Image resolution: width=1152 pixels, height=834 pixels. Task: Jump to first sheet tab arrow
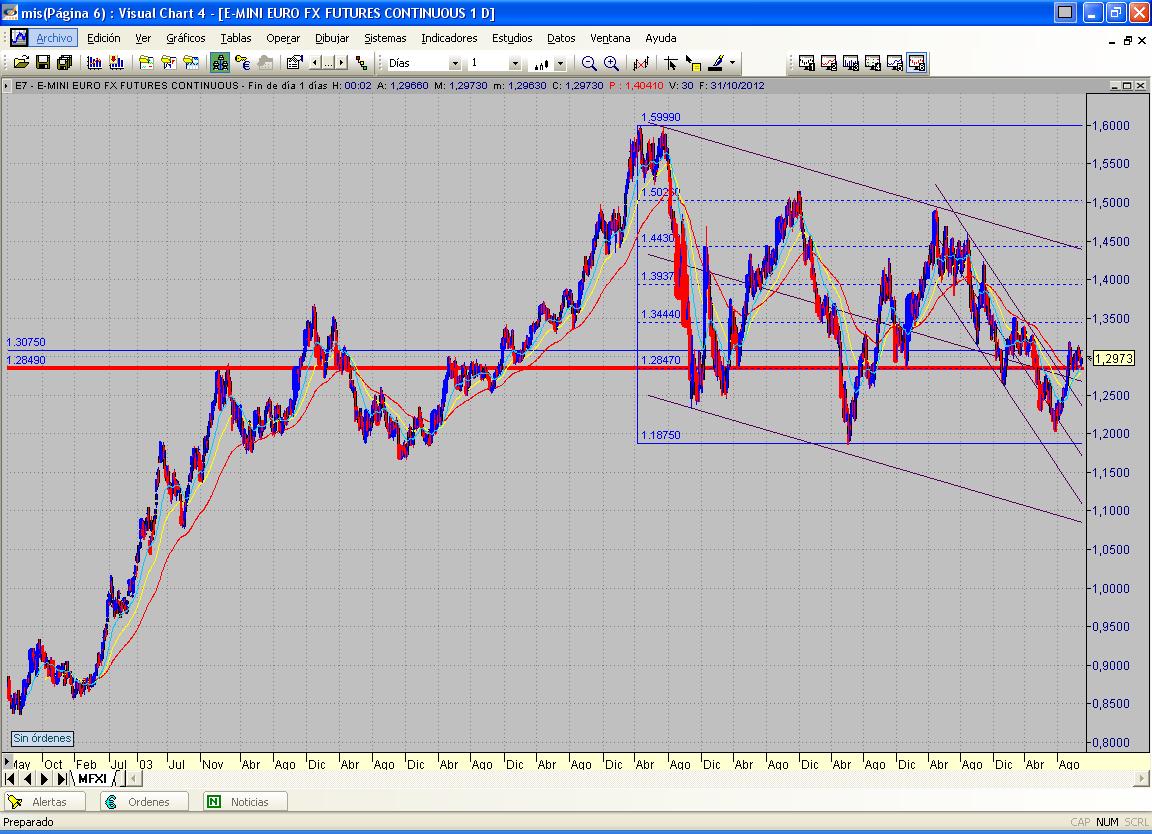point(10,778)
